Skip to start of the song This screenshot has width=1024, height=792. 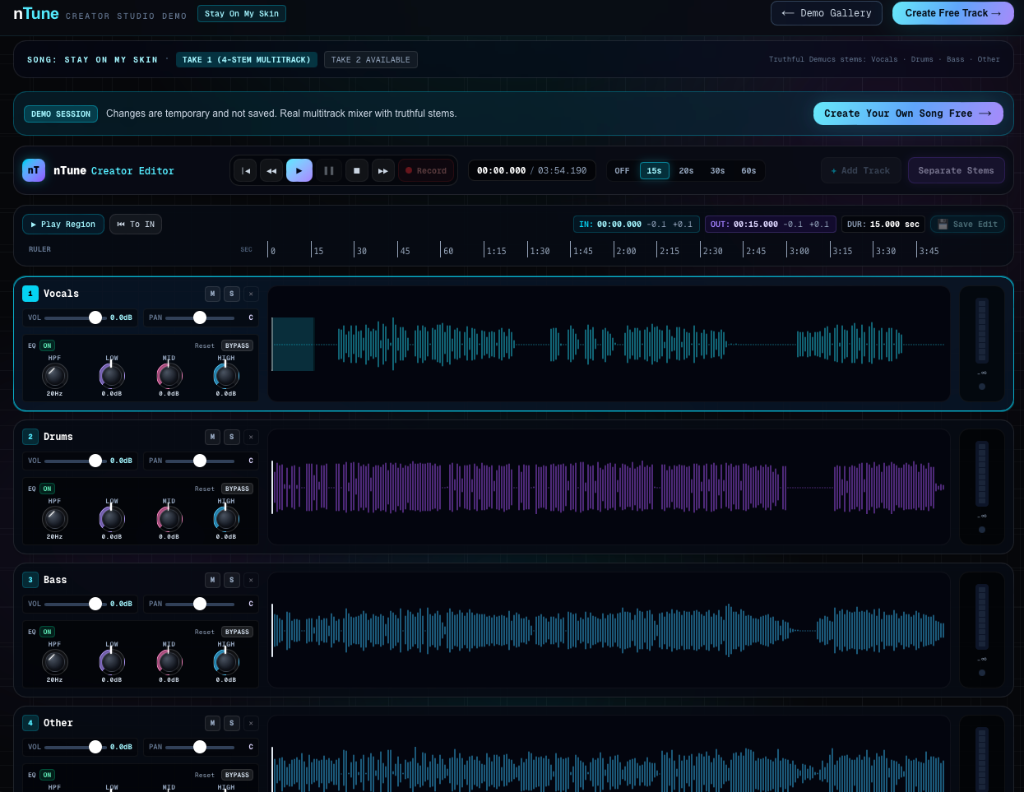tap(246, 170)
